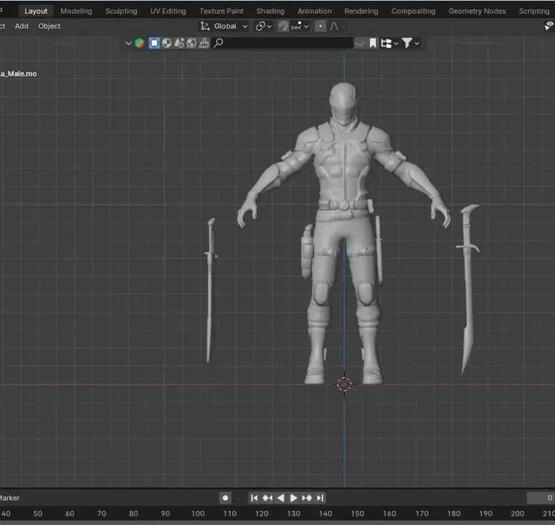Image resolution: width=555 pixels, height=525 pixels.
Task: Play the animation forward
Action: pos(293,498)
